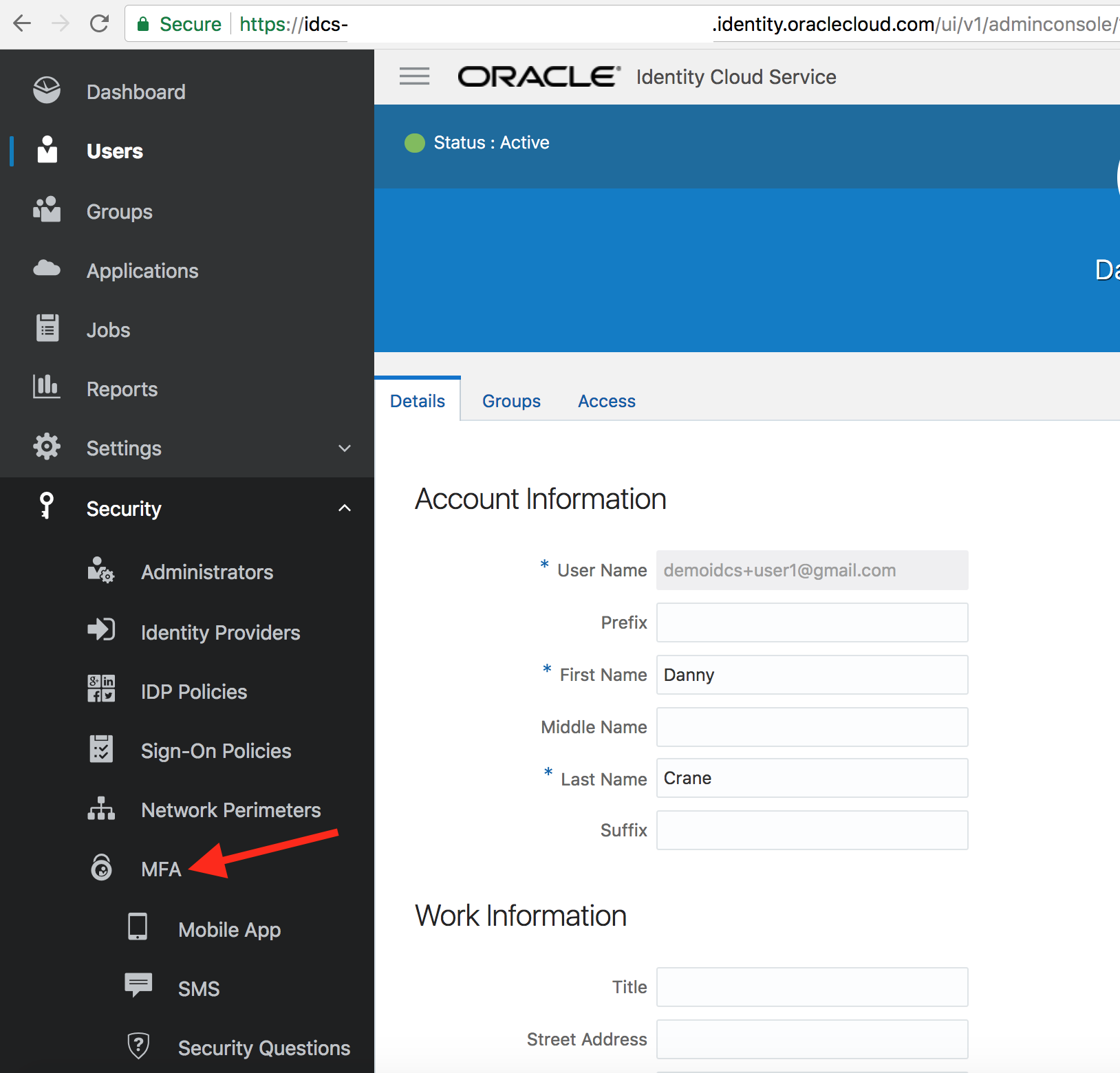Select the Applications cloud icon
Screen dimensions: 1120x1073
click(47, 268)
